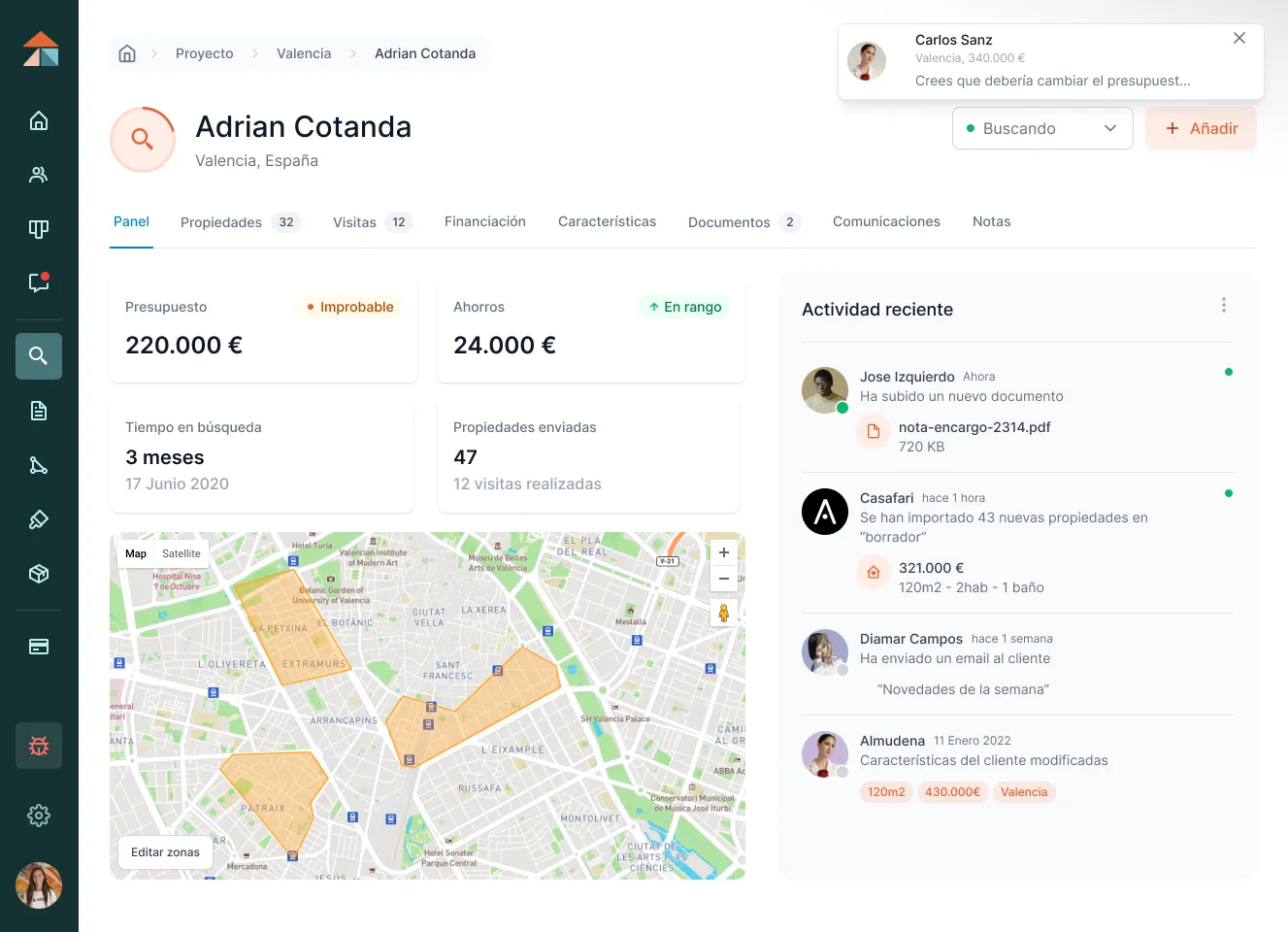Open the settings gear in sidebar
Image resolution: width=1288 pixels, height=932 pixels.
coord(39,815)
